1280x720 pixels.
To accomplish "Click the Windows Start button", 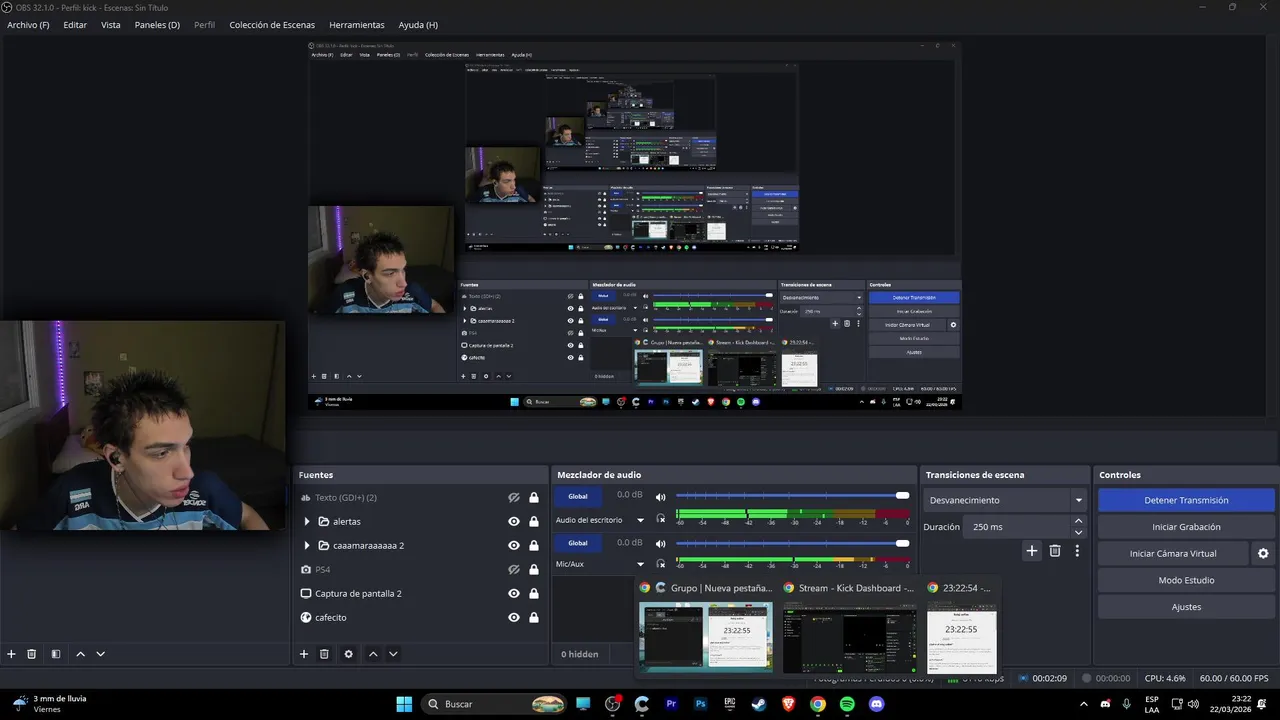I will (404, 704).
